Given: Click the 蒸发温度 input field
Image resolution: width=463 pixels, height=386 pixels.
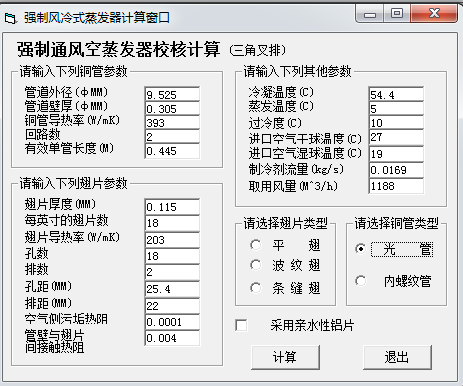Looking at the screenshot, I should 396,109.
